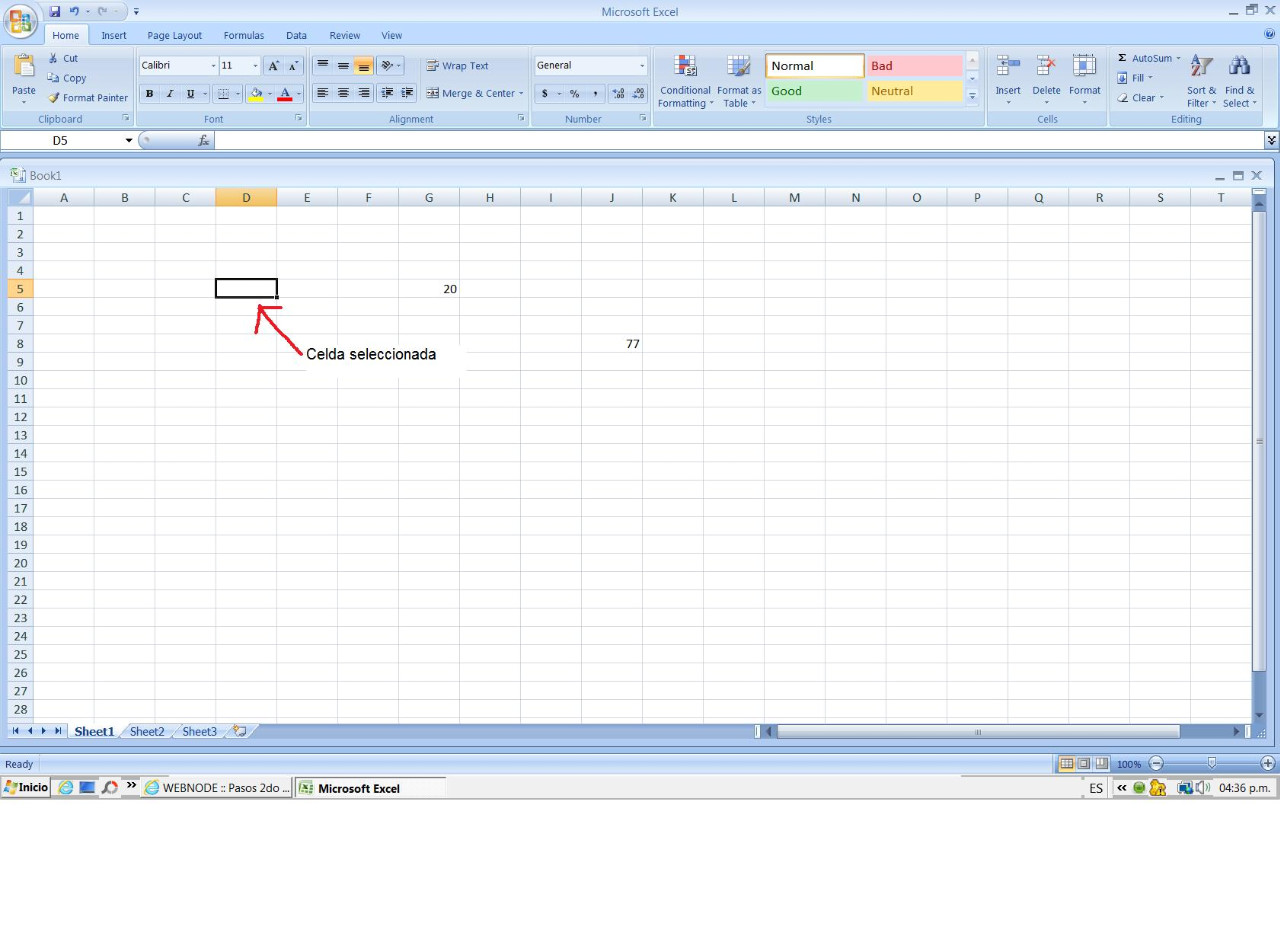
Task: Click the Format Painter icon
Action: tap(54, 98)
